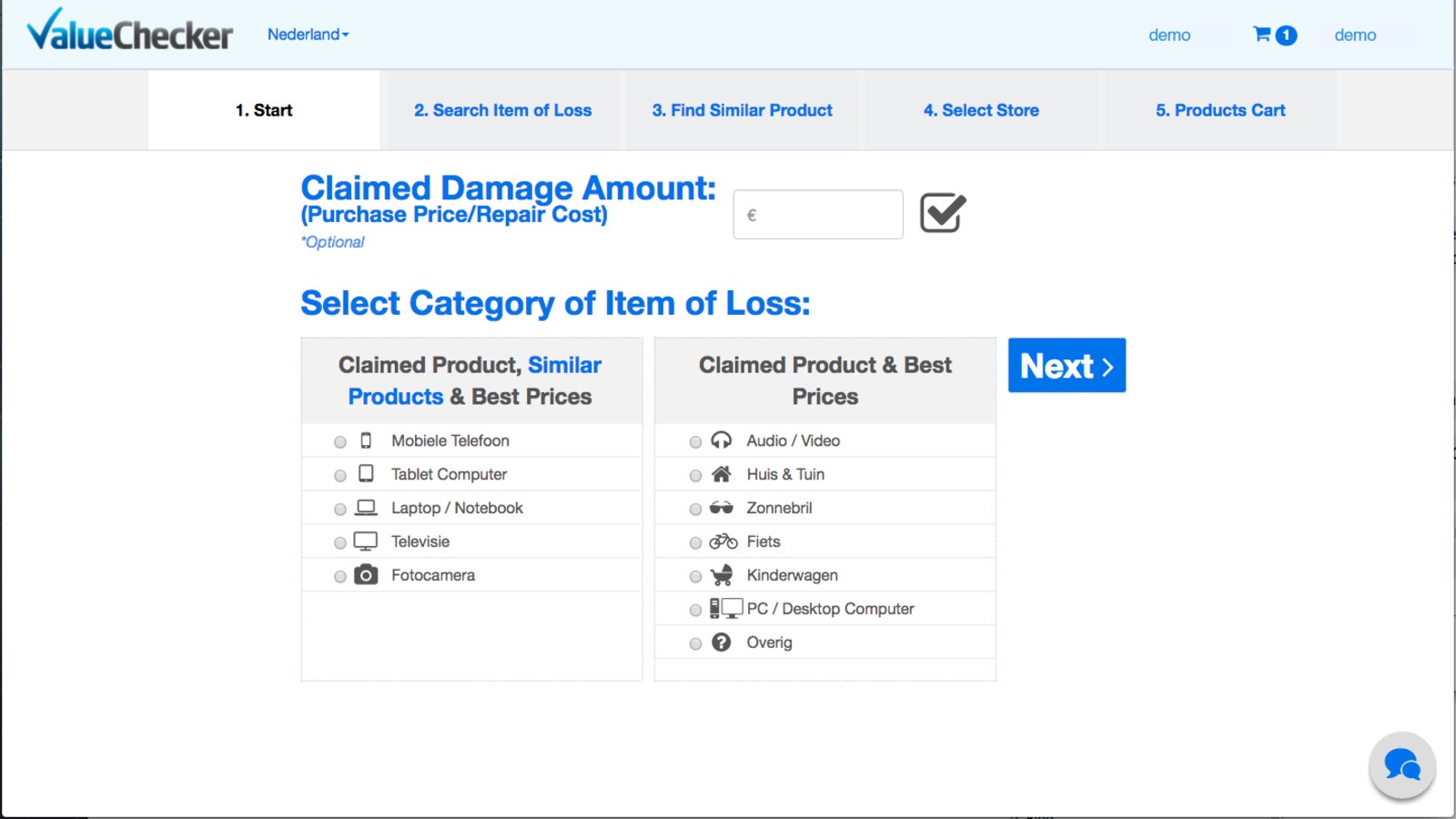Screen dimensions: 1456x819
Task: Toggle the checkbox beside the damage amount
Action: coord(943,213)
